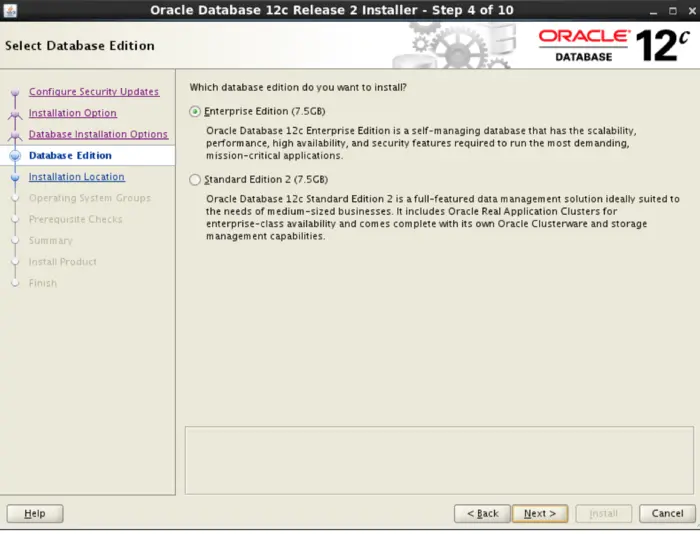Click the greyed Finish step

click(43, 283)
